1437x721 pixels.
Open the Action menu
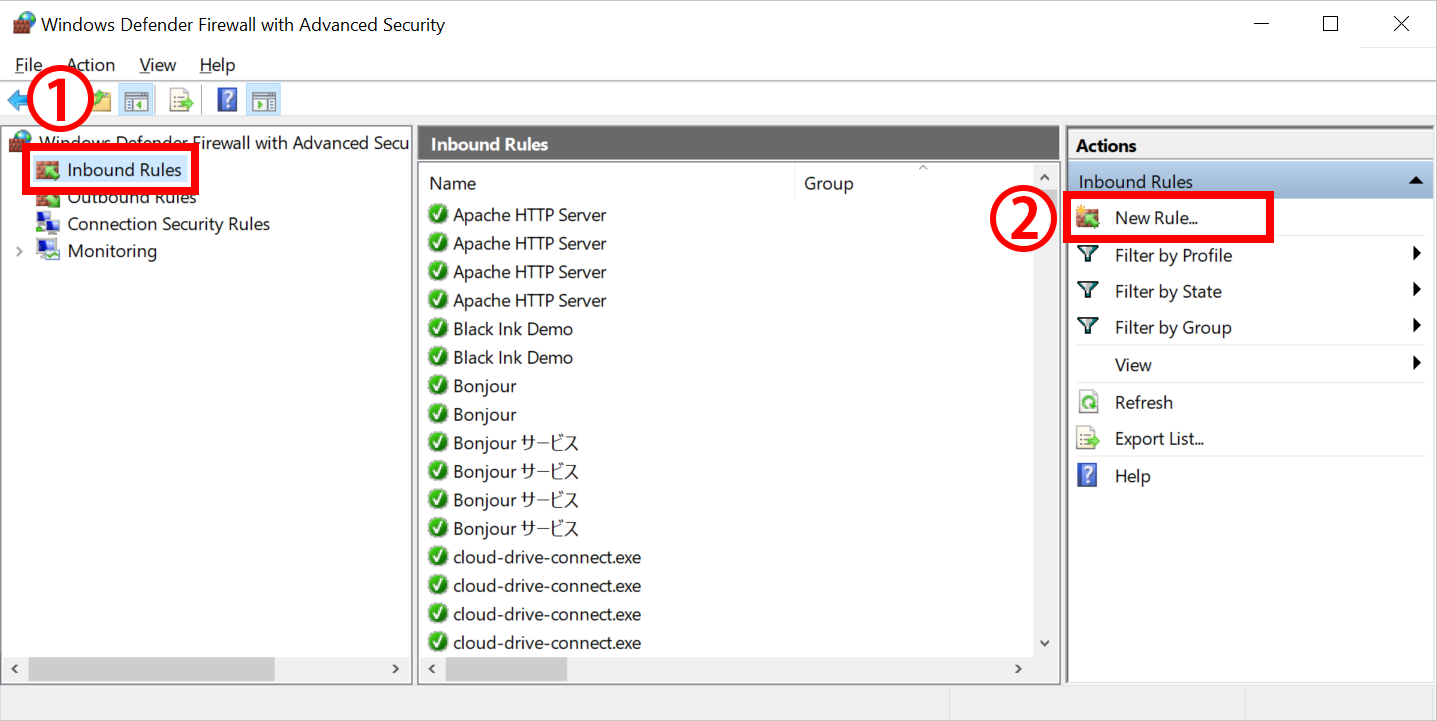pyautogui.click(x=91, y=65)
